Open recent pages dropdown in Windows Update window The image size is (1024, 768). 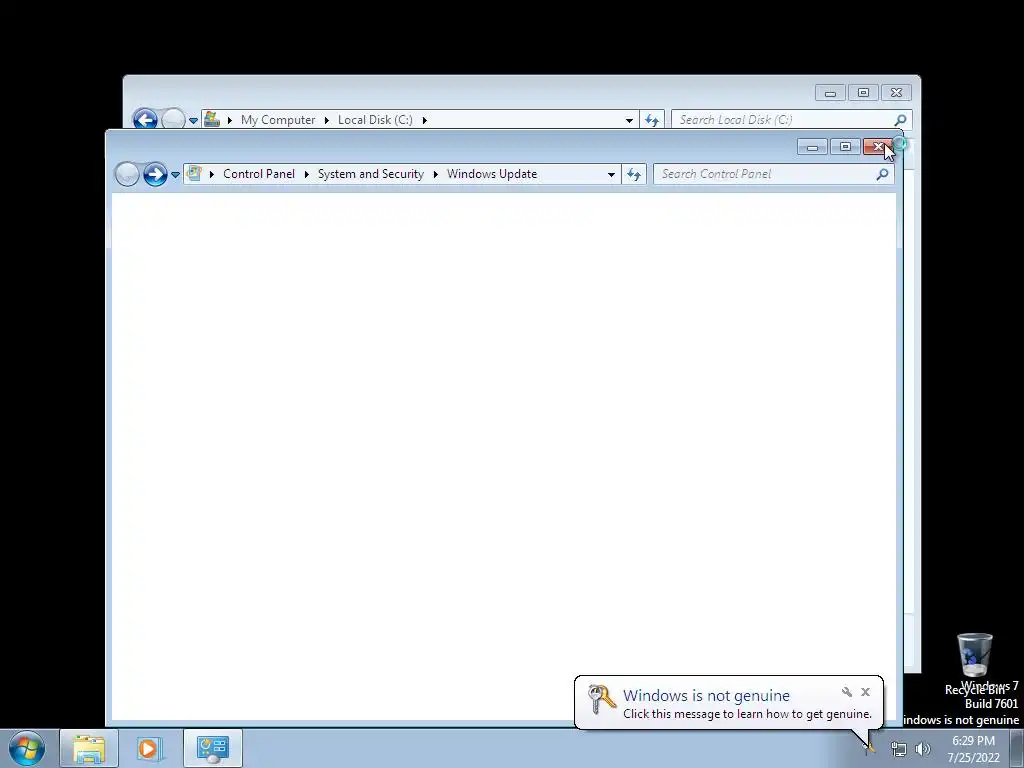click(x=175, y=175)
